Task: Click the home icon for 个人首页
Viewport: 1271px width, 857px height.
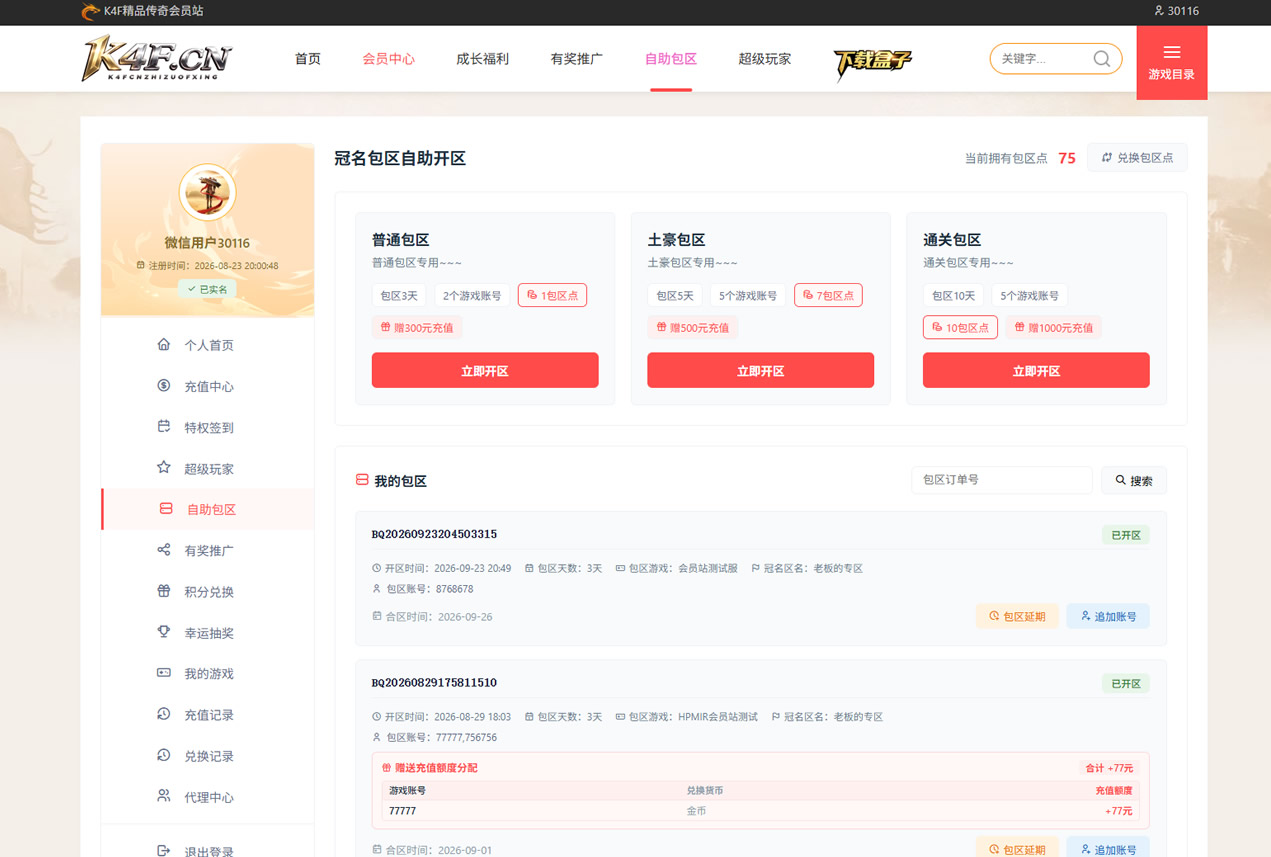Action: 164,344
